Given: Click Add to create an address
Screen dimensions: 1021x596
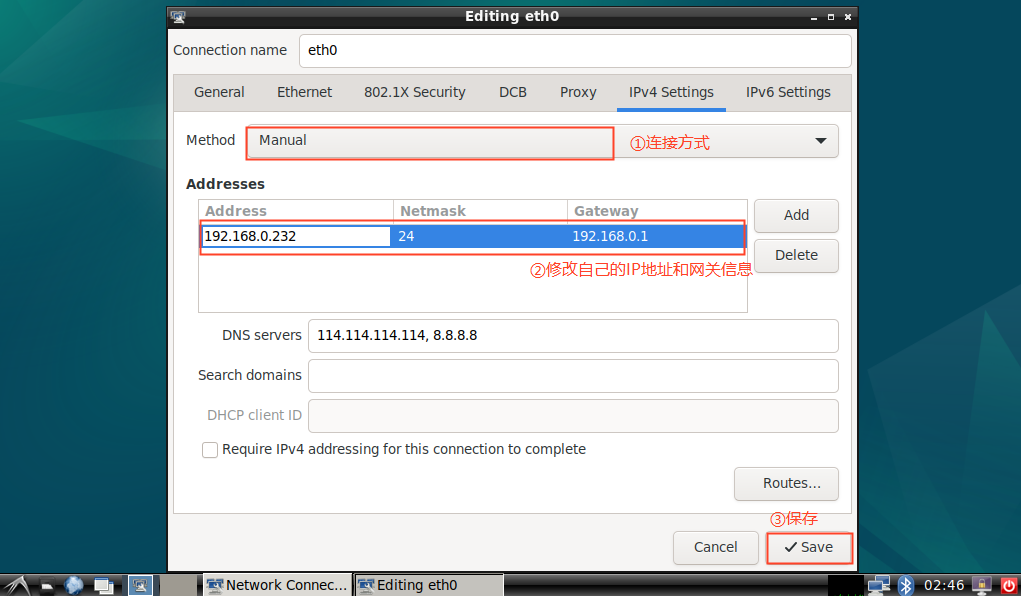Looking at the screenshot, I should click(x=796, y=216).
